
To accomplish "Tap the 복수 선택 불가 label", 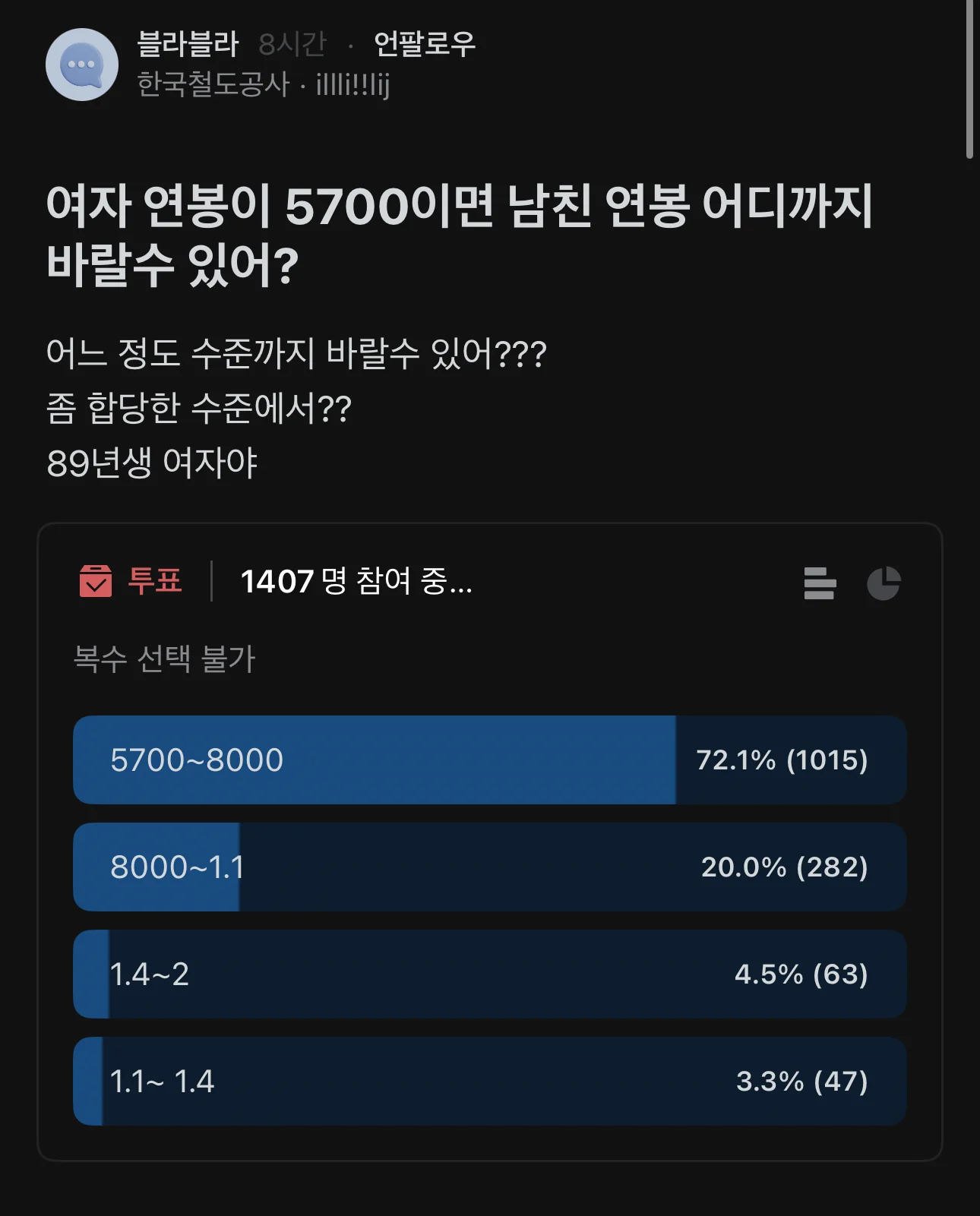I will [x=164, y=659].
